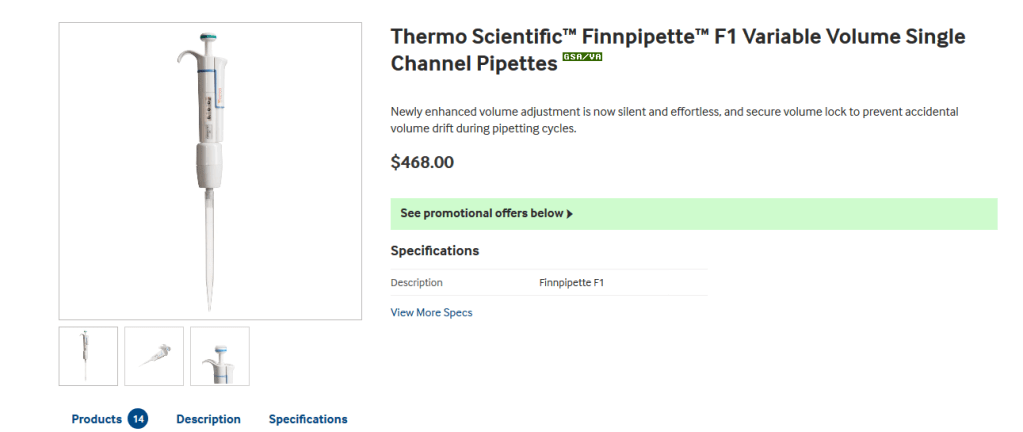Screen dimensions: 1023x432
Task: Click the Description label in specs table
Action: (416, 283)
